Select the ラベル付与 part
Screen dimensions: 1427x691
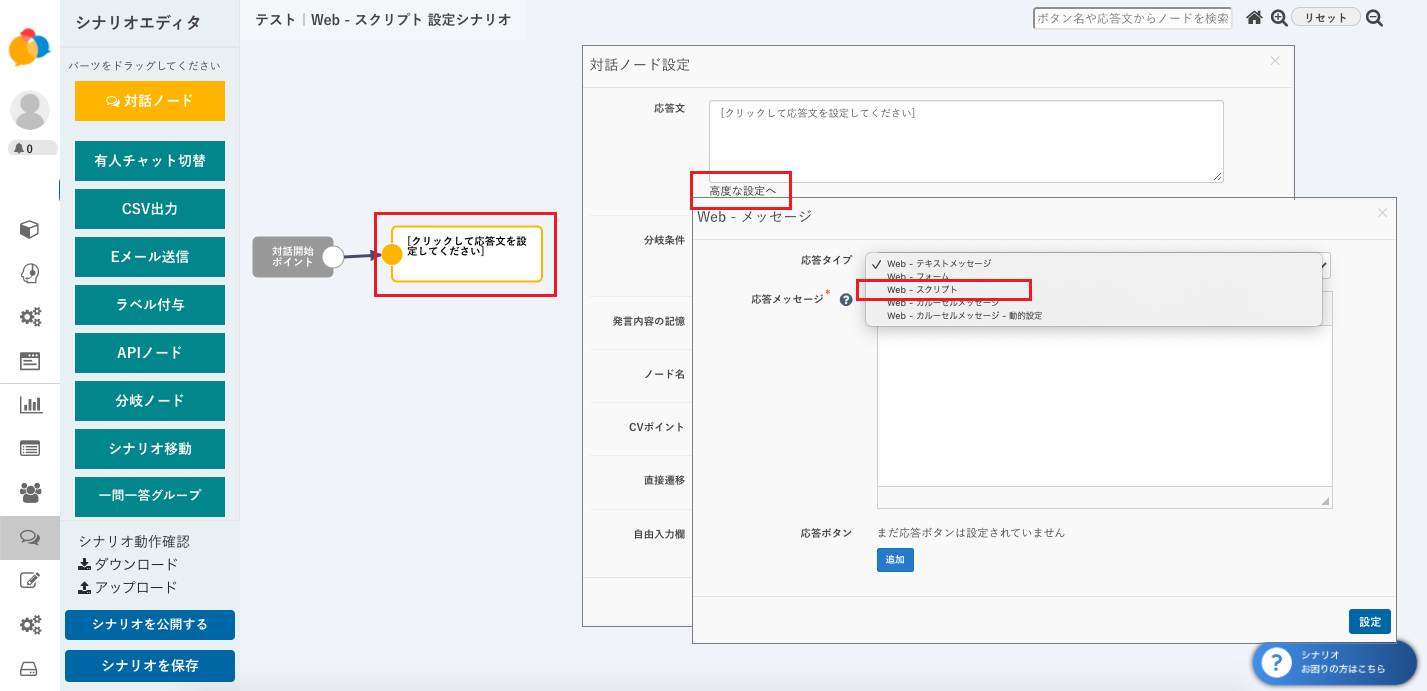(x=150, y=305)
